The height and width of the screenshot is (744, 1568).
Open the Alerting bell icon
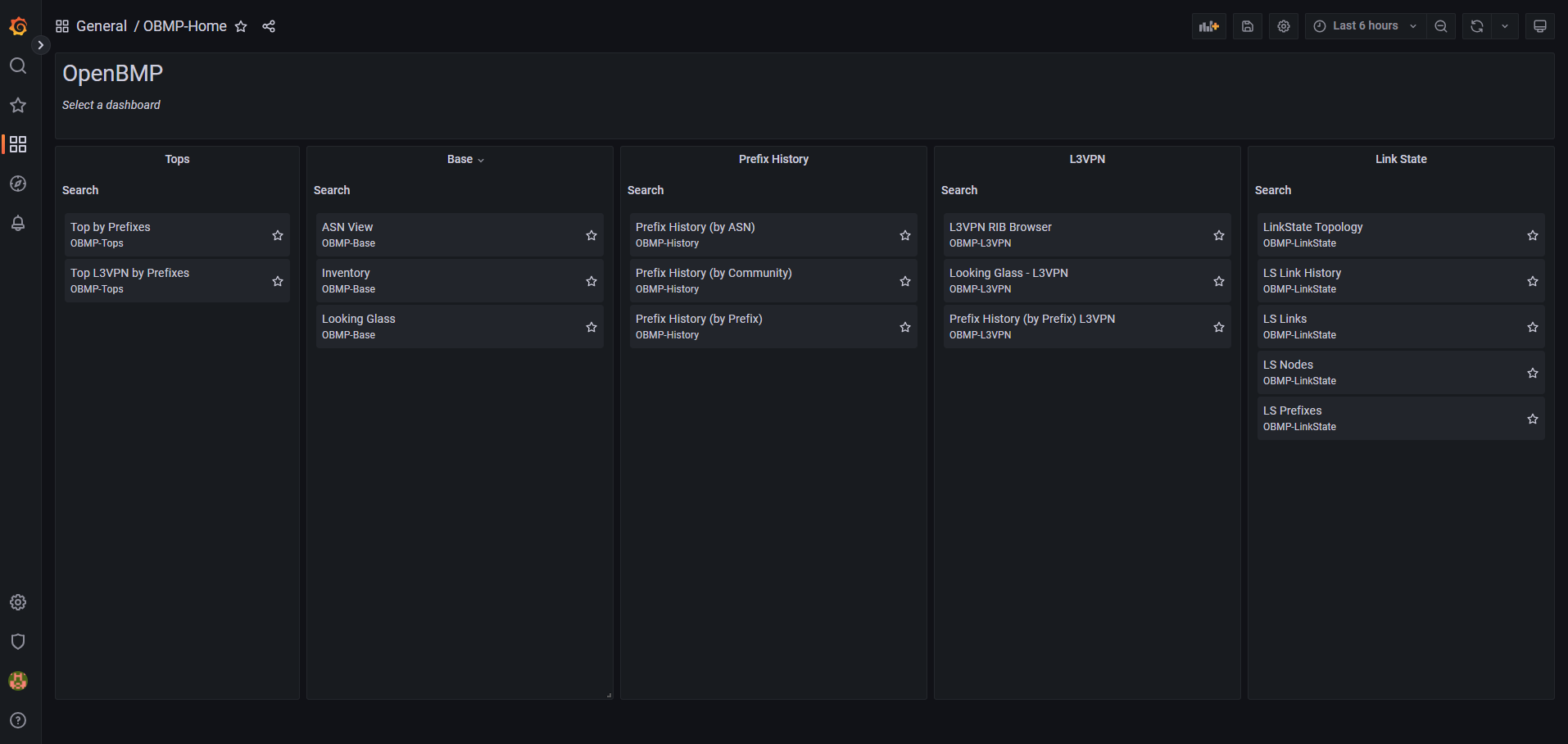coord(18,223)
